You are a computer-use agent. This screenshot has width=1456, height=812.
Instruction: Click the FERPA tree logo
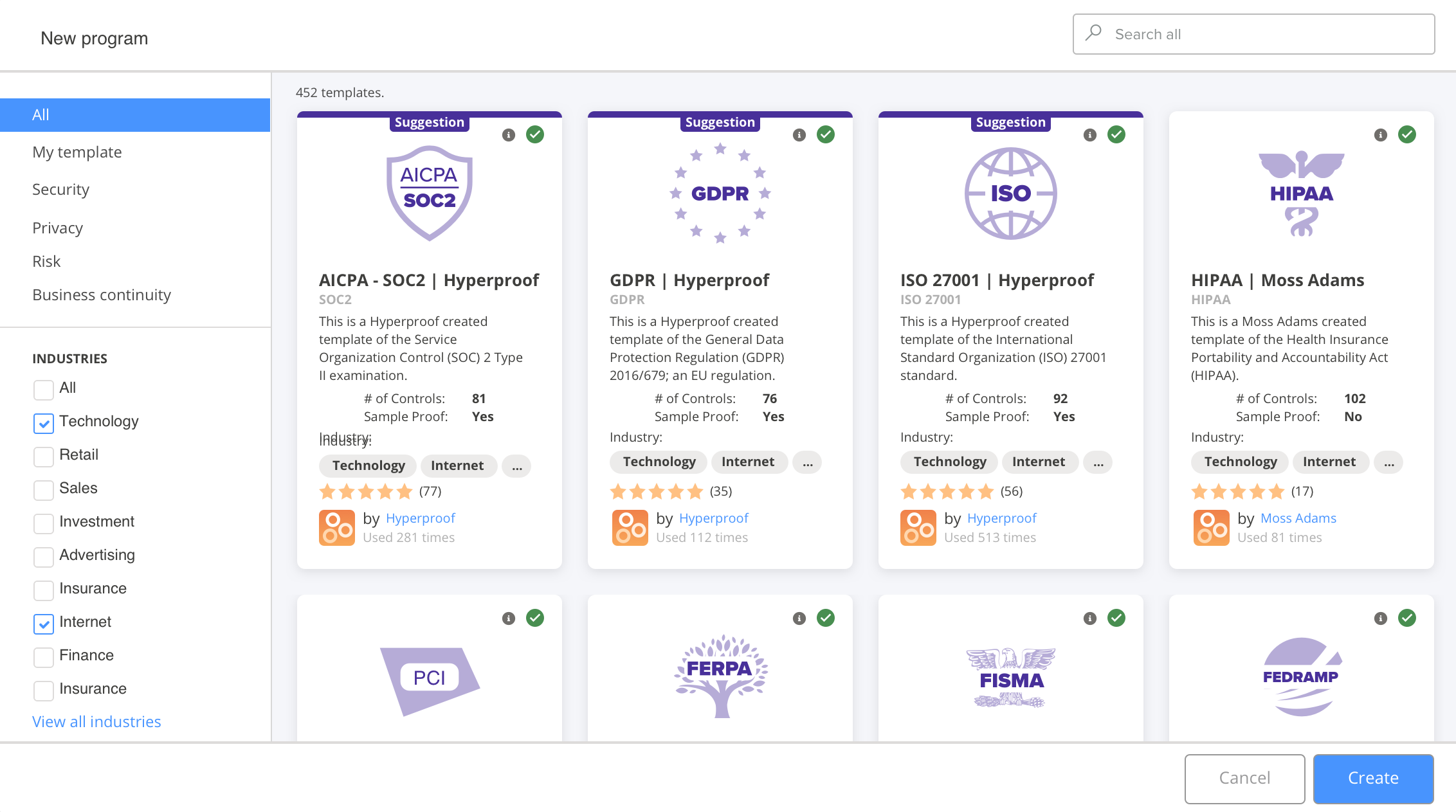(721, 676)
